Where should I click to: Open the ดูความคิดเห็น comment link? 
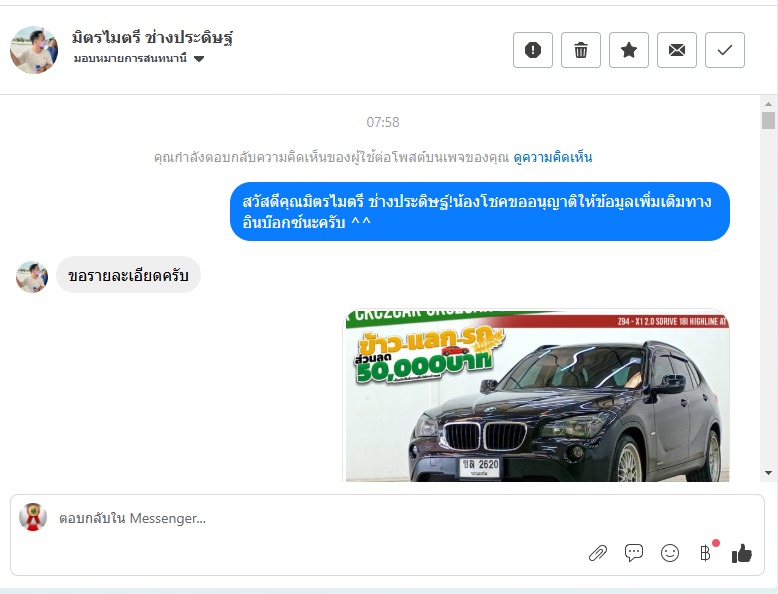coord(553,157)
